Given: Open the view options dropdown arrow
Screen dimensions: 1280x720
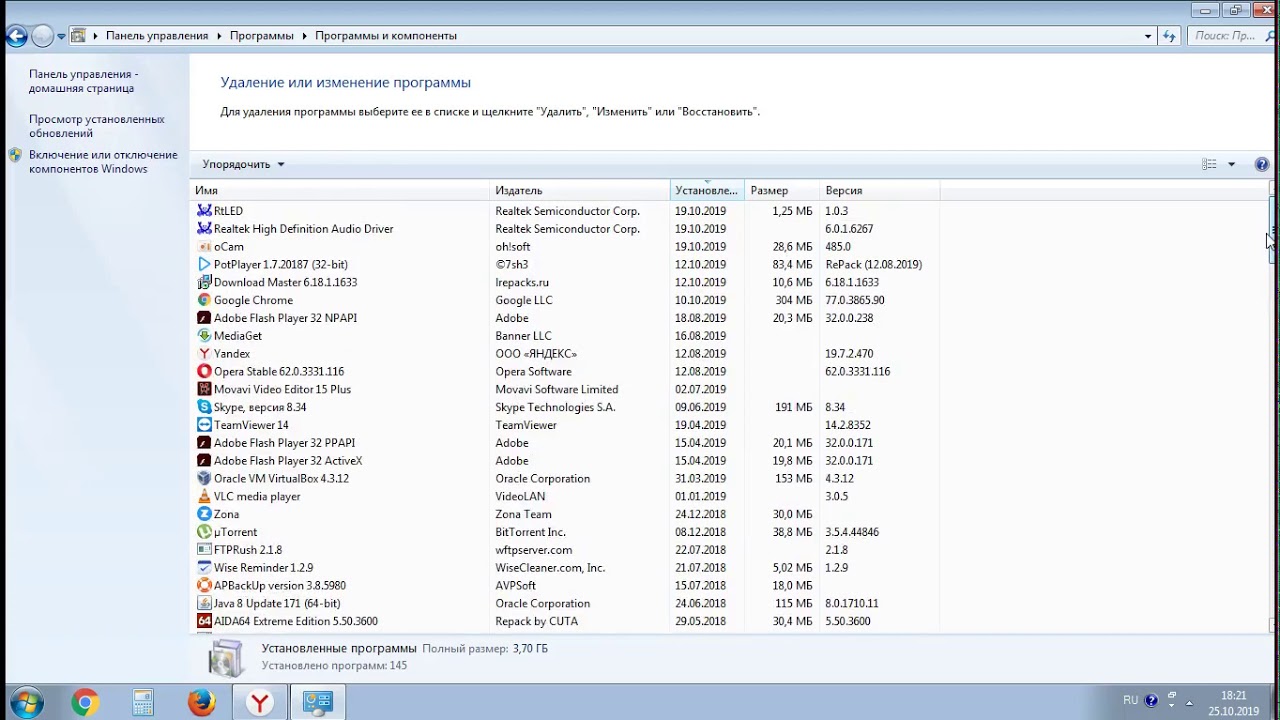Looking at the screenshot, I should 1231,164.
